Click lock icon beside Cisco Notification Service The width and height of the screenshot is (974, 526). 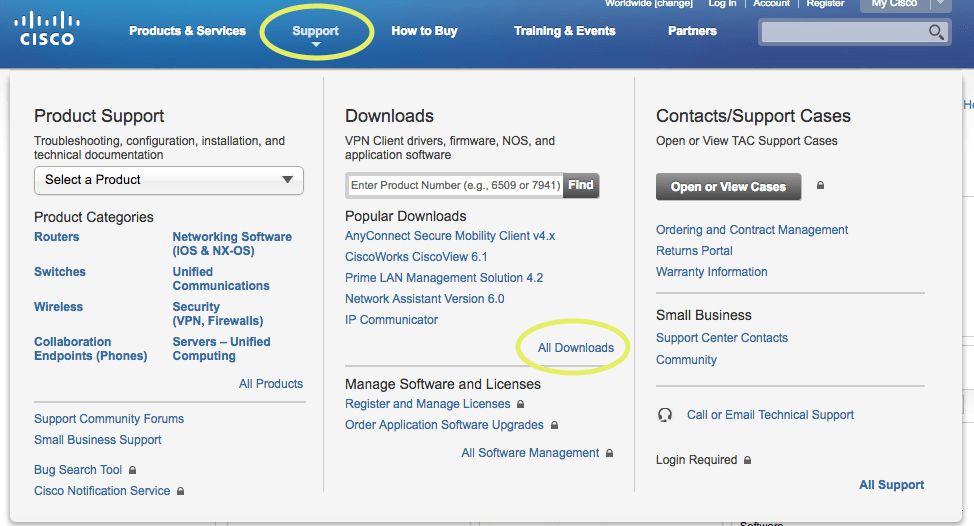point(180,491)
